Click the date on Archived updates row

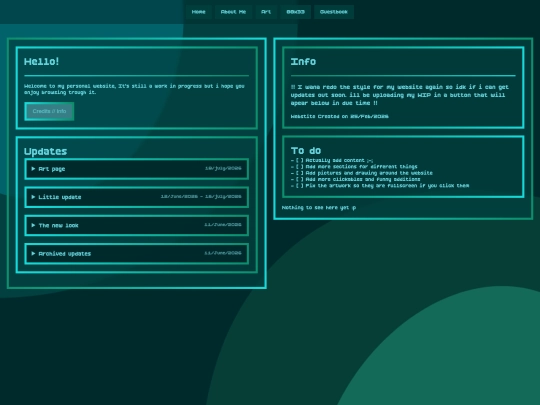223,253
